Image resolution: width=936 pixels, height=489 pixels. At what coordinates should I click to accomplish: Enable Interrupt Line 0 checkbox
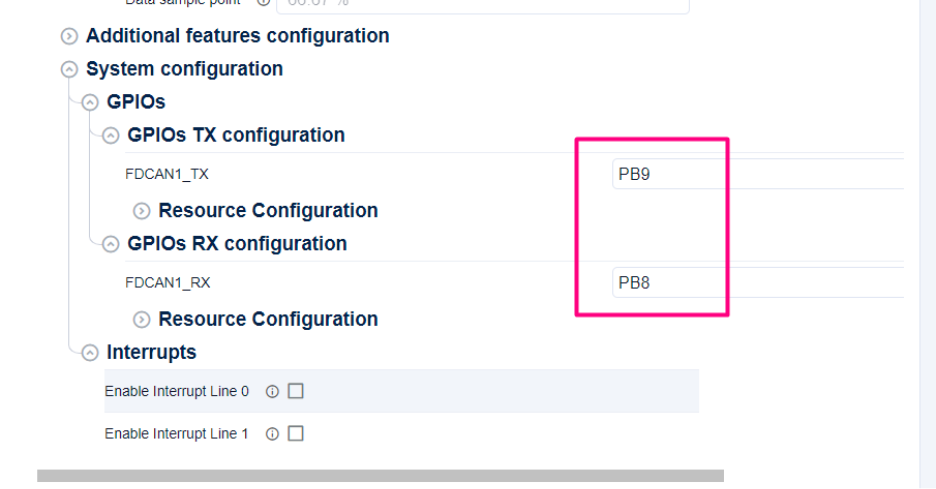coord(295,392)
